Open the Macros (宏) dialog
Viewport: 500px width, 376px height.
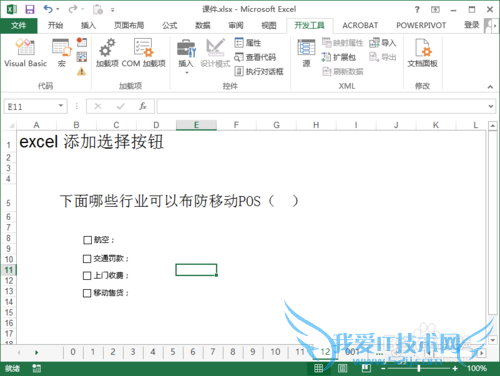click(62, 53)
